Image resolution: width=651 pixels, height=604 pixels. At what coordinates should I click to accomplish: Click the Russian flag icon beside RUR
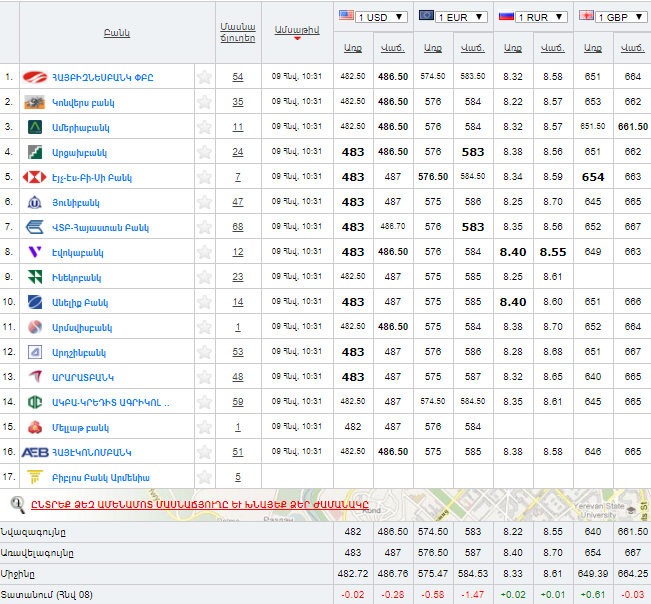pos(507,16)
